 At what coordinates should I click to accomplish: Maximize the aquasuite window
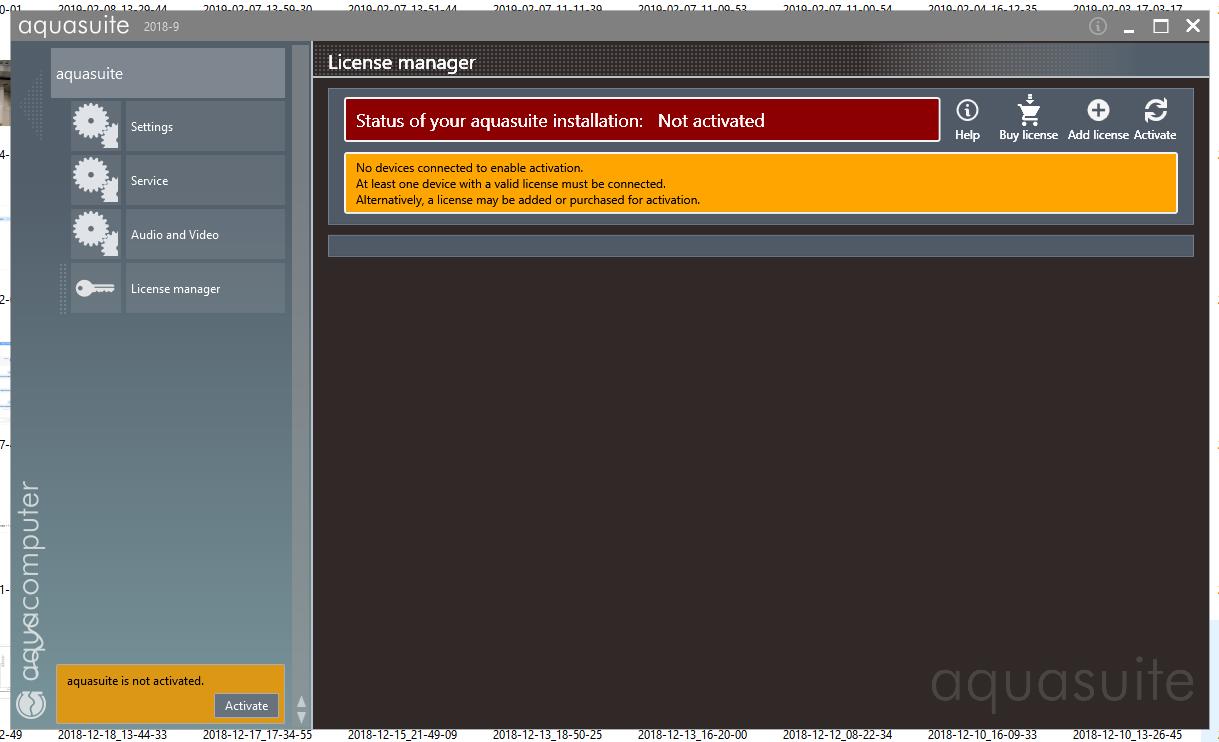[x=1161, y=27]
